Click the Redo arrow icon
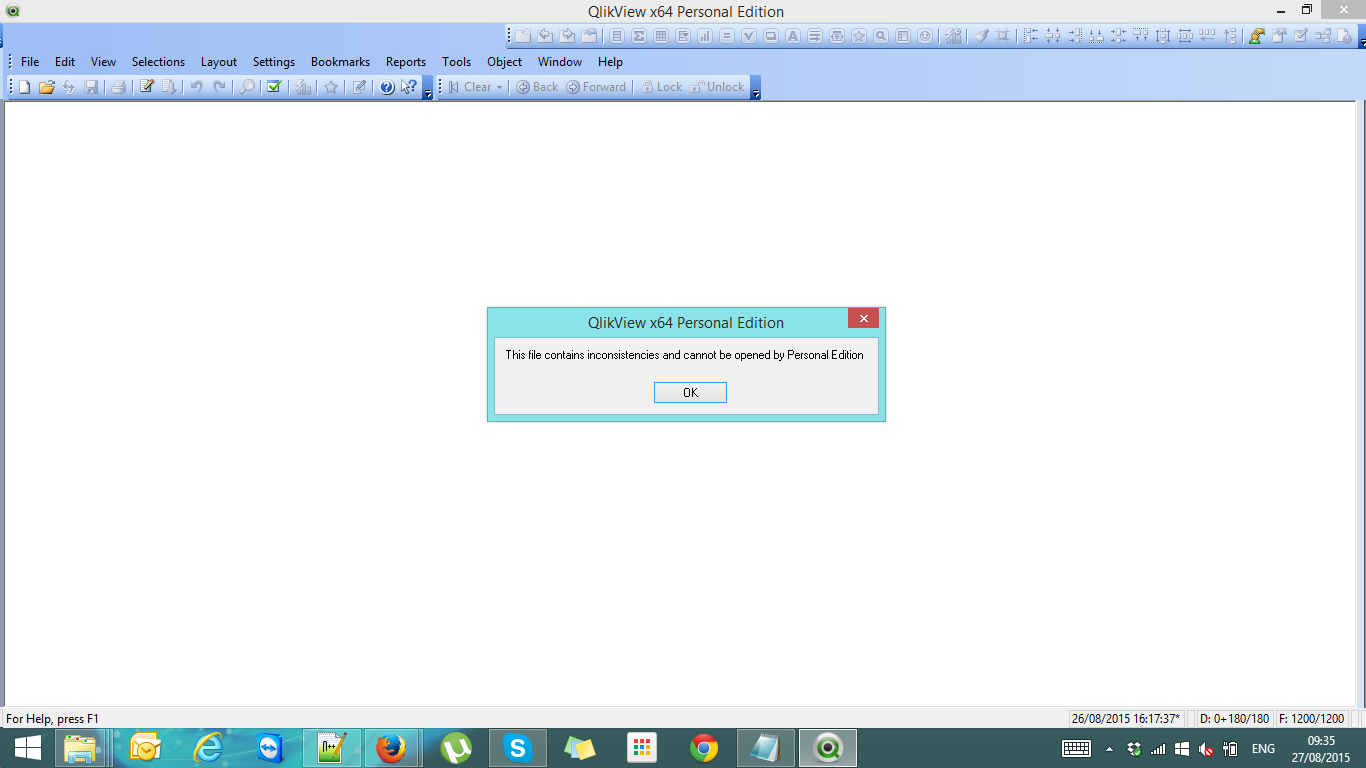1366x768 pixels. coord(219,87)
